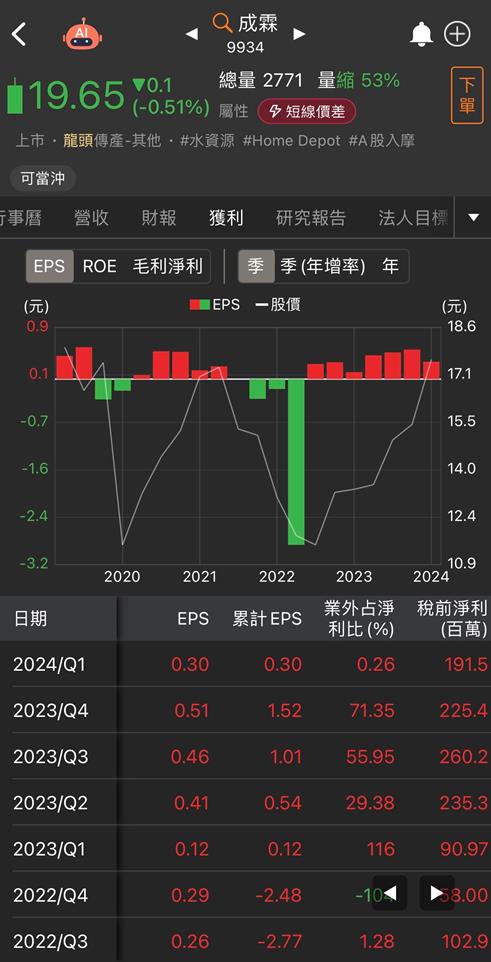Tap pre-tax profit 90.97 in 2023/Q1
This screenshot has width=491, height=962.
(x=463, y=849)
